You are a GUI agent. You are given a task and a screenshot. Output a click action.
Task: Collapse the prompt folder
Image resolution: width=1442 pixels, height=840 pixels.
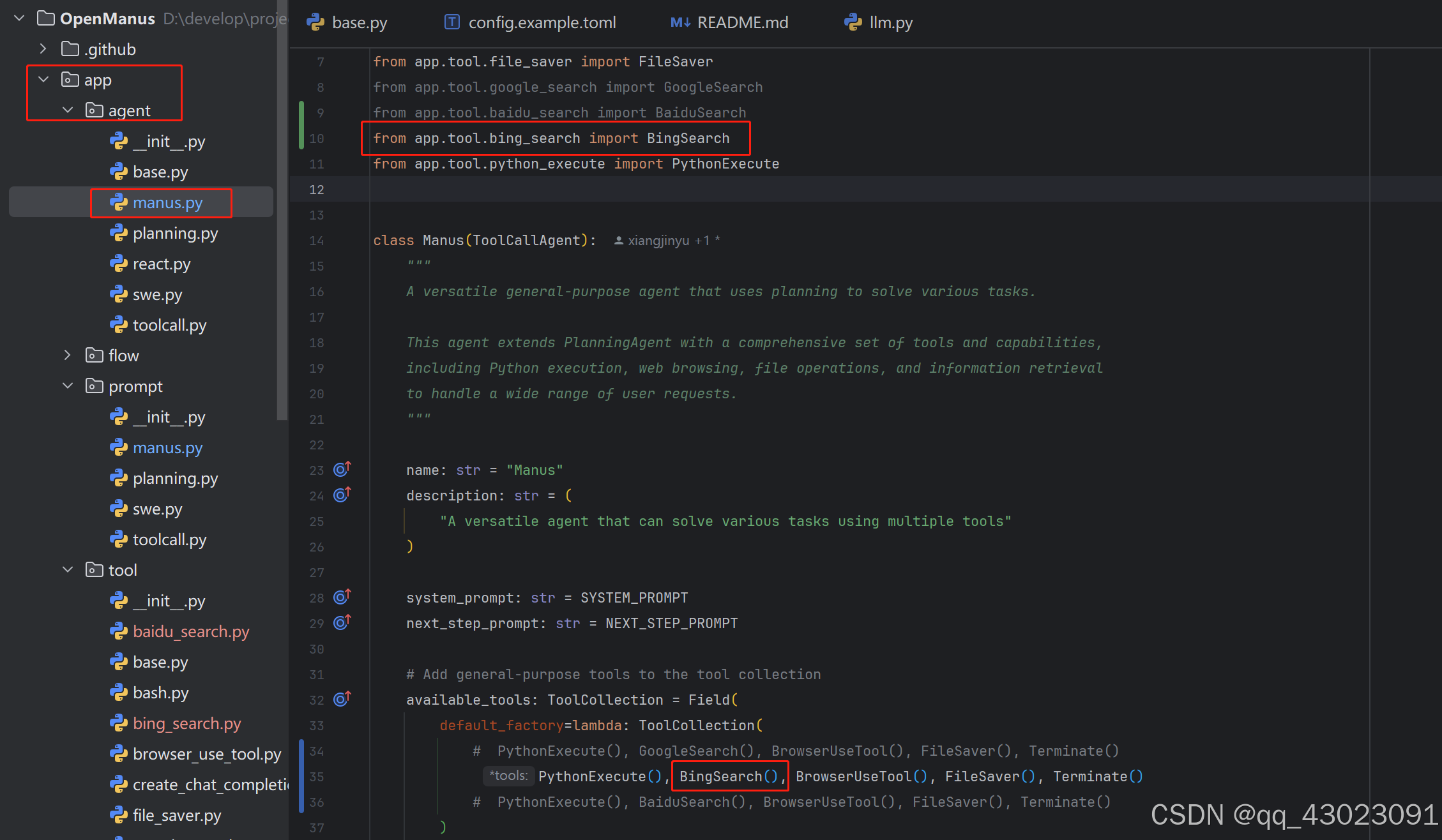(x=68, y=386)
